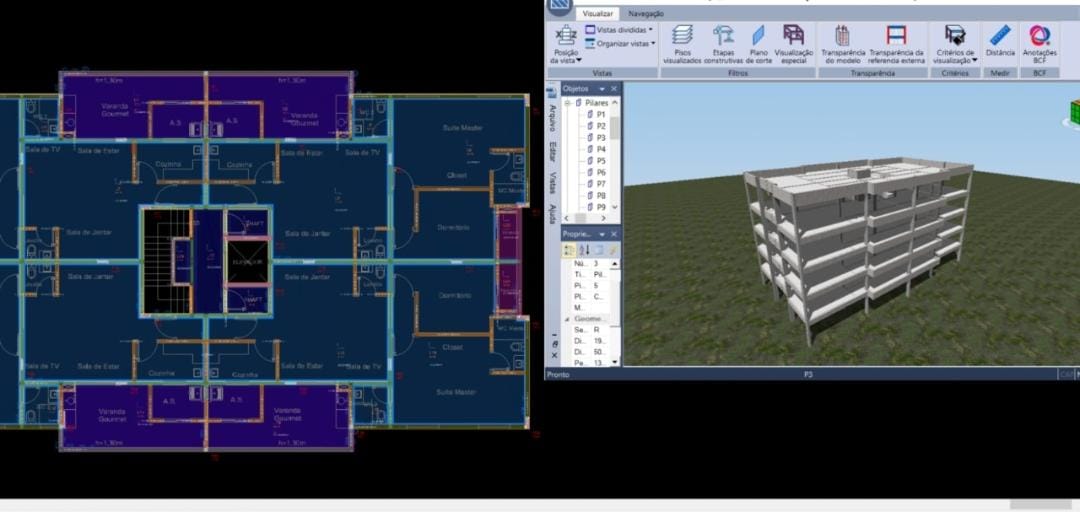Viewport: 1080px width, 512px height.
Task: Toggle Transparência da referência externa
Action: click(x=896, y=44)
